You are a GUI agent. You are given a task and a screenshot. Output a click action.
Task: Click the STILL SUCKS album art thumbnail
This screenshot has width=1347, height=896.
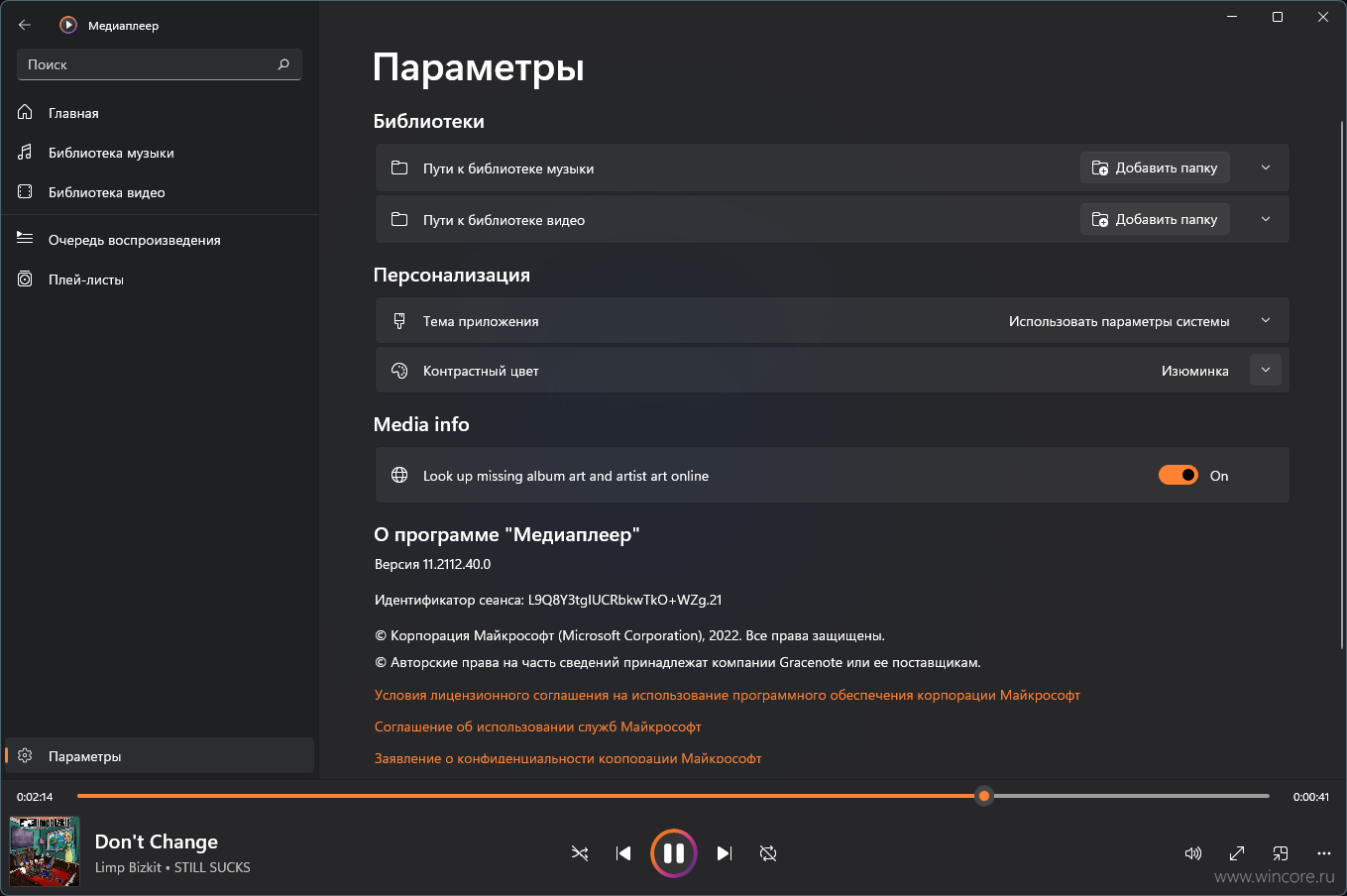pos(45,851)
